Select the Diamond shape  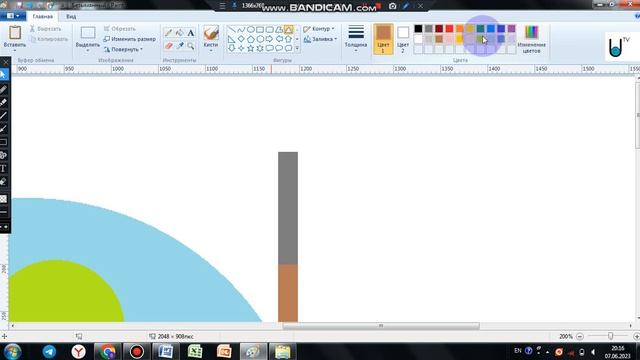coord(241,39)
